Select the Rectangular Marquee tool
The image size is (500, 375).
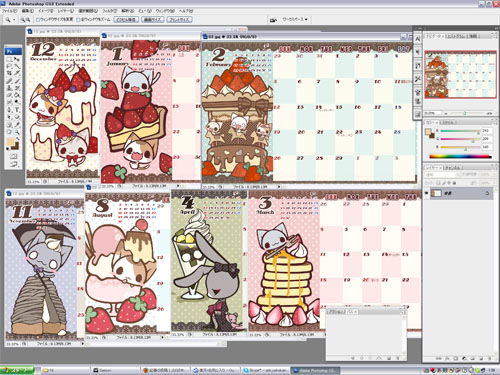point(10,59)
